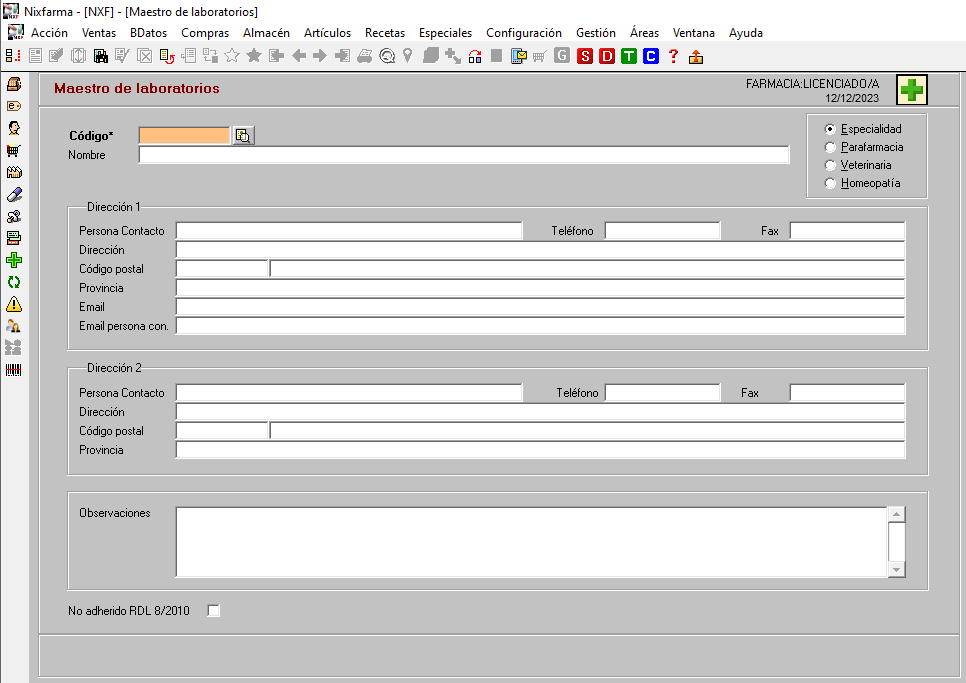Open the code lookup button beside Código
This screenshot has width=966, height=683.
coord(243,135)
